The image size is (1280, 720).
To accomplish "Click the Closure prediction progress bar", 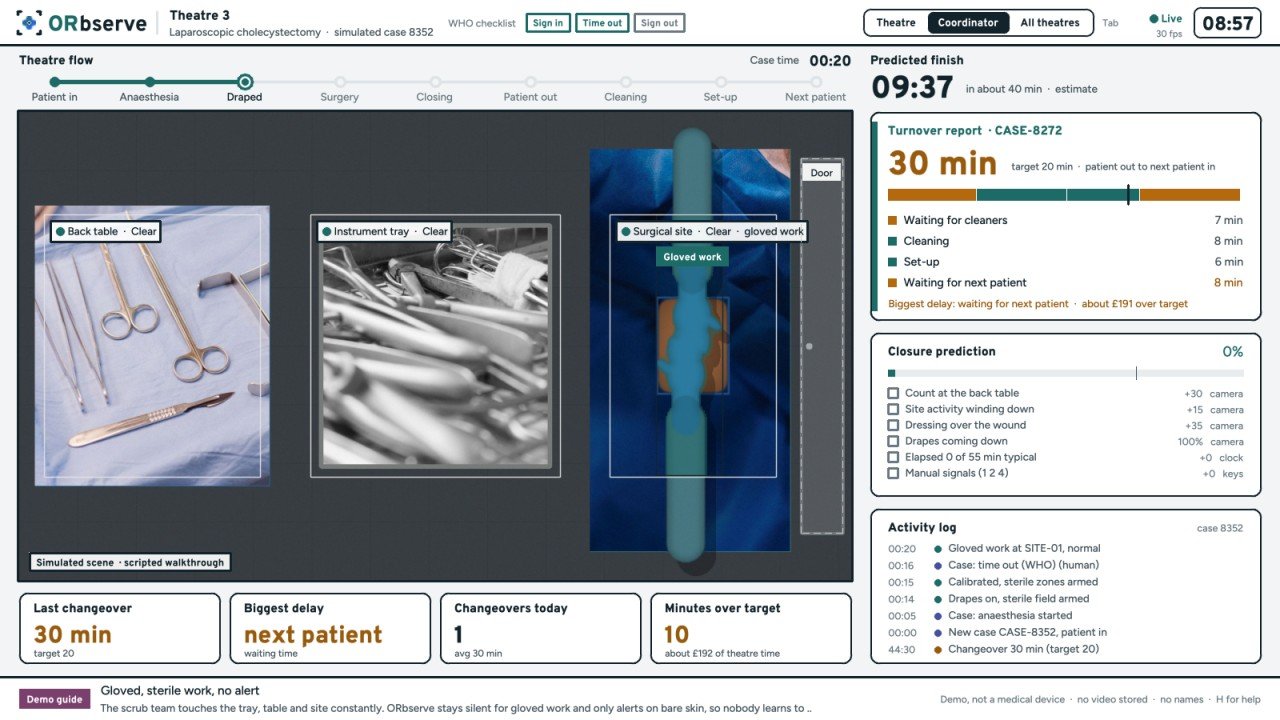I will 1066,374.
